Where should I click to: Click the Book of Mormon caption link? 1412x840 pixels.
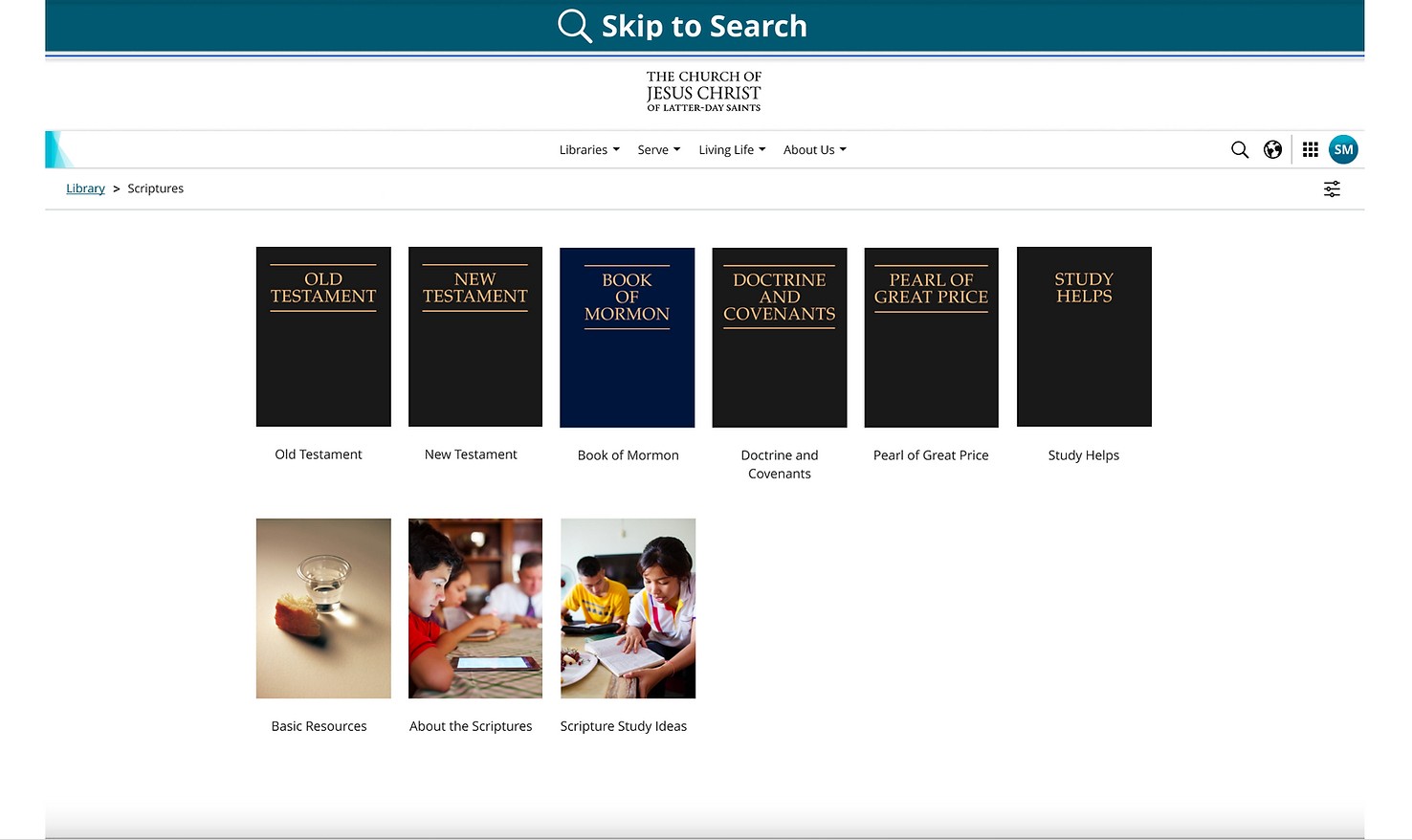[x=629, y=455]
